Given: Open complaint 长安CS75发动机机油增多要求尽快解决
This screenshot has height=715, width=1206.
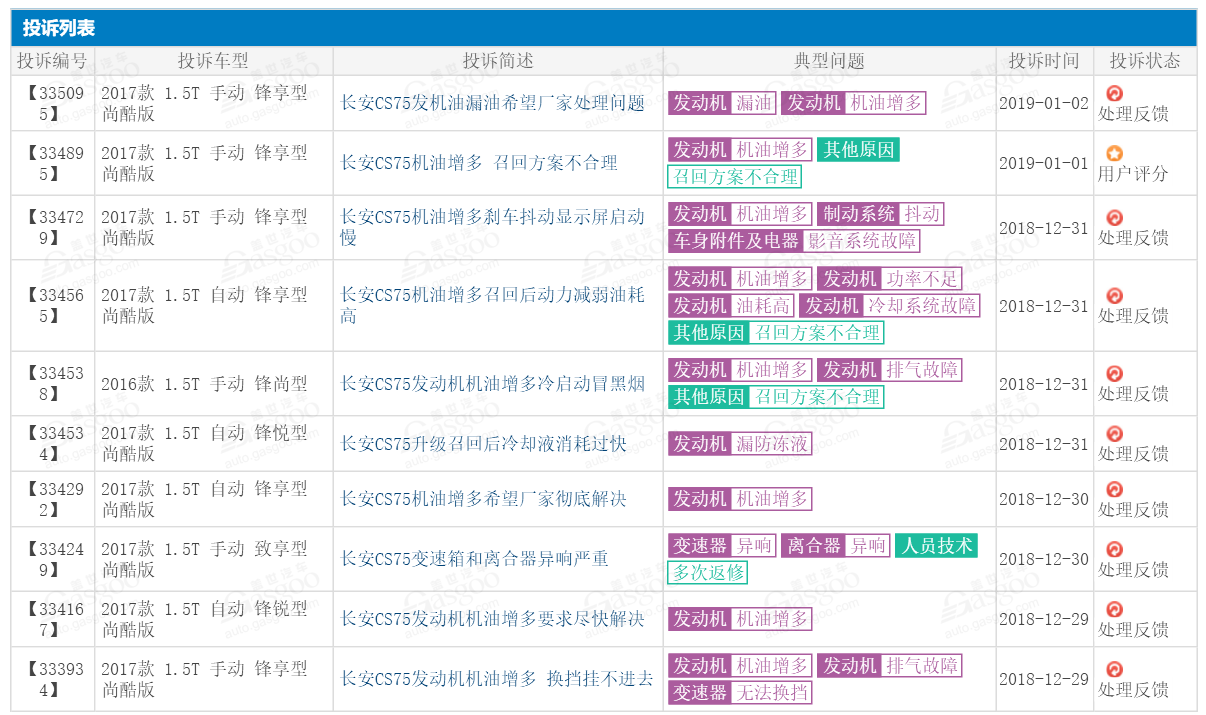Looking at the screenshot, I should coord(493,619).
